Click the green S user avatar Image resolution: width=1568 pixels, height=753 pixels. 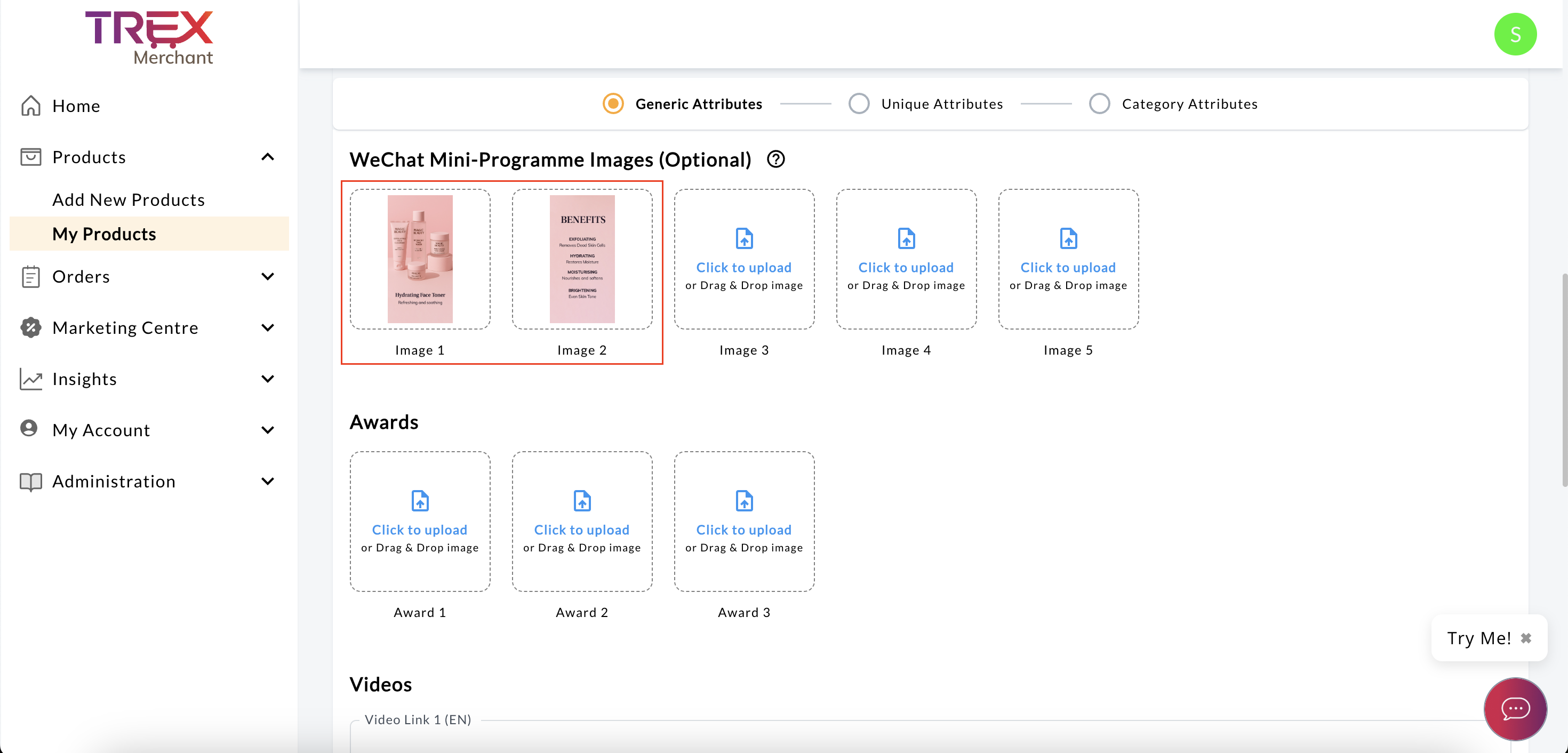(x=1515, y=35)
